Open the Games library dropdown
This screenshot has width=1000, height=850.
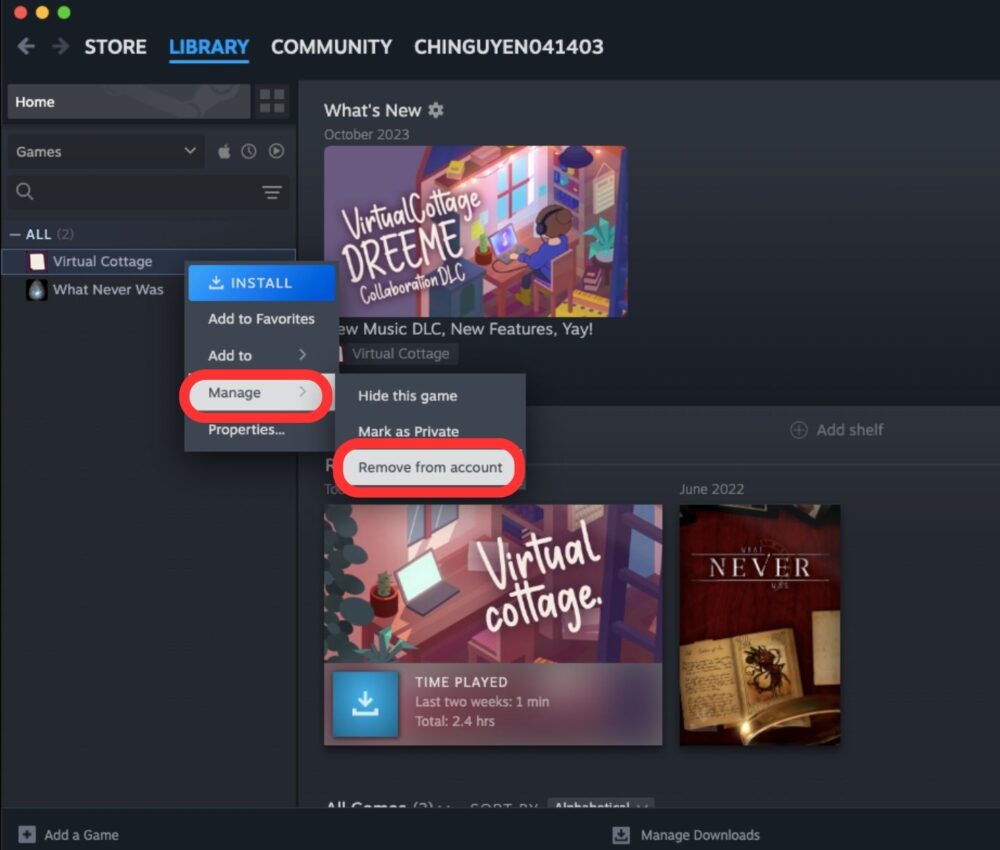click(x=105, y=151)
